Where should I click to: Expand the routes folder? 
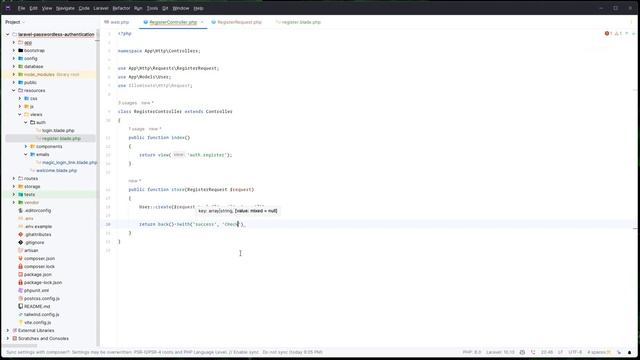click(x=14, y=178)
